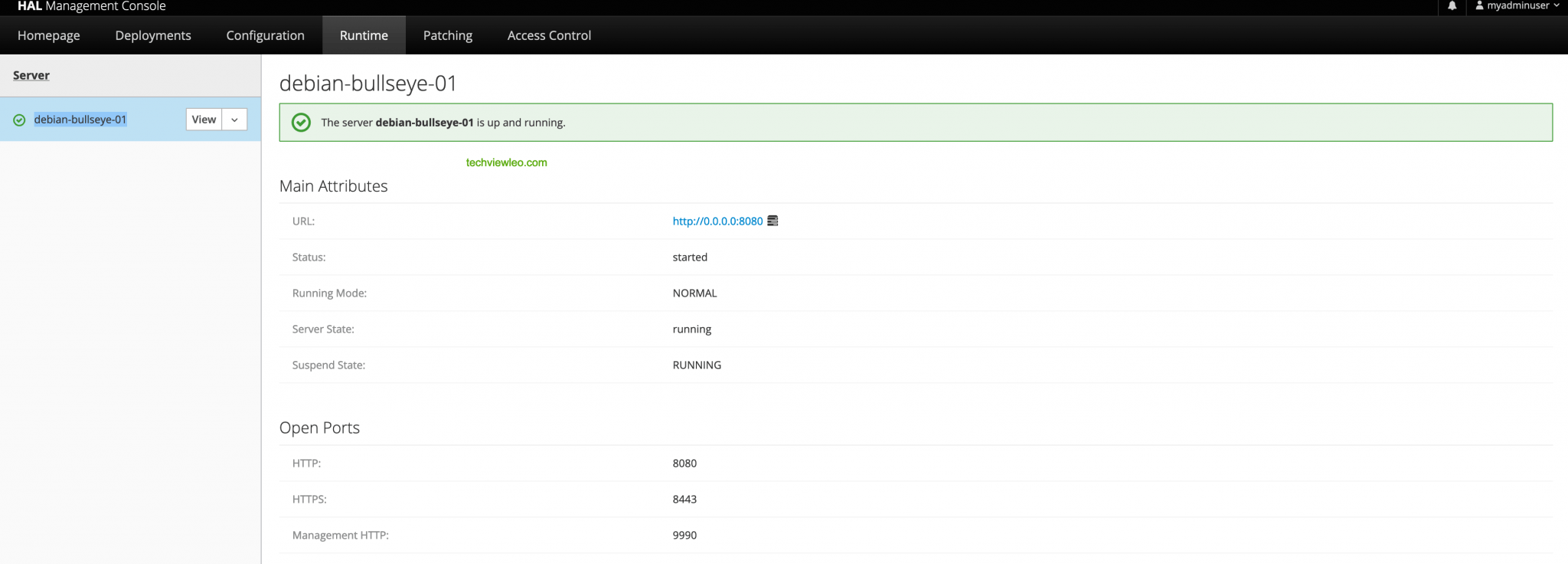Expand the myadminuser dropdown

pyautogui.click(x=1557, y=5)
